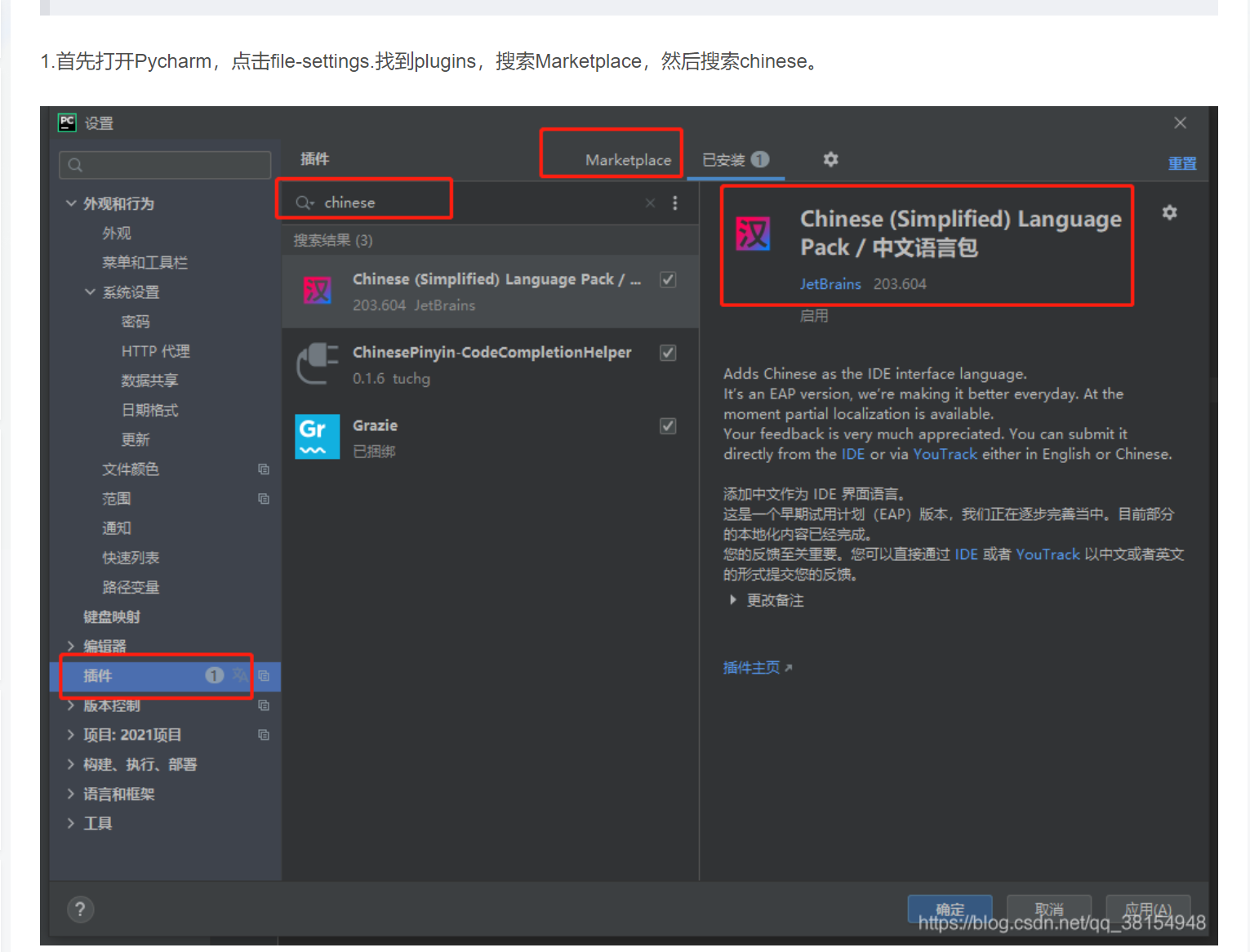
Task: Expand the 更改备注 disclosure triangle
Action: (x=732, y=600)
